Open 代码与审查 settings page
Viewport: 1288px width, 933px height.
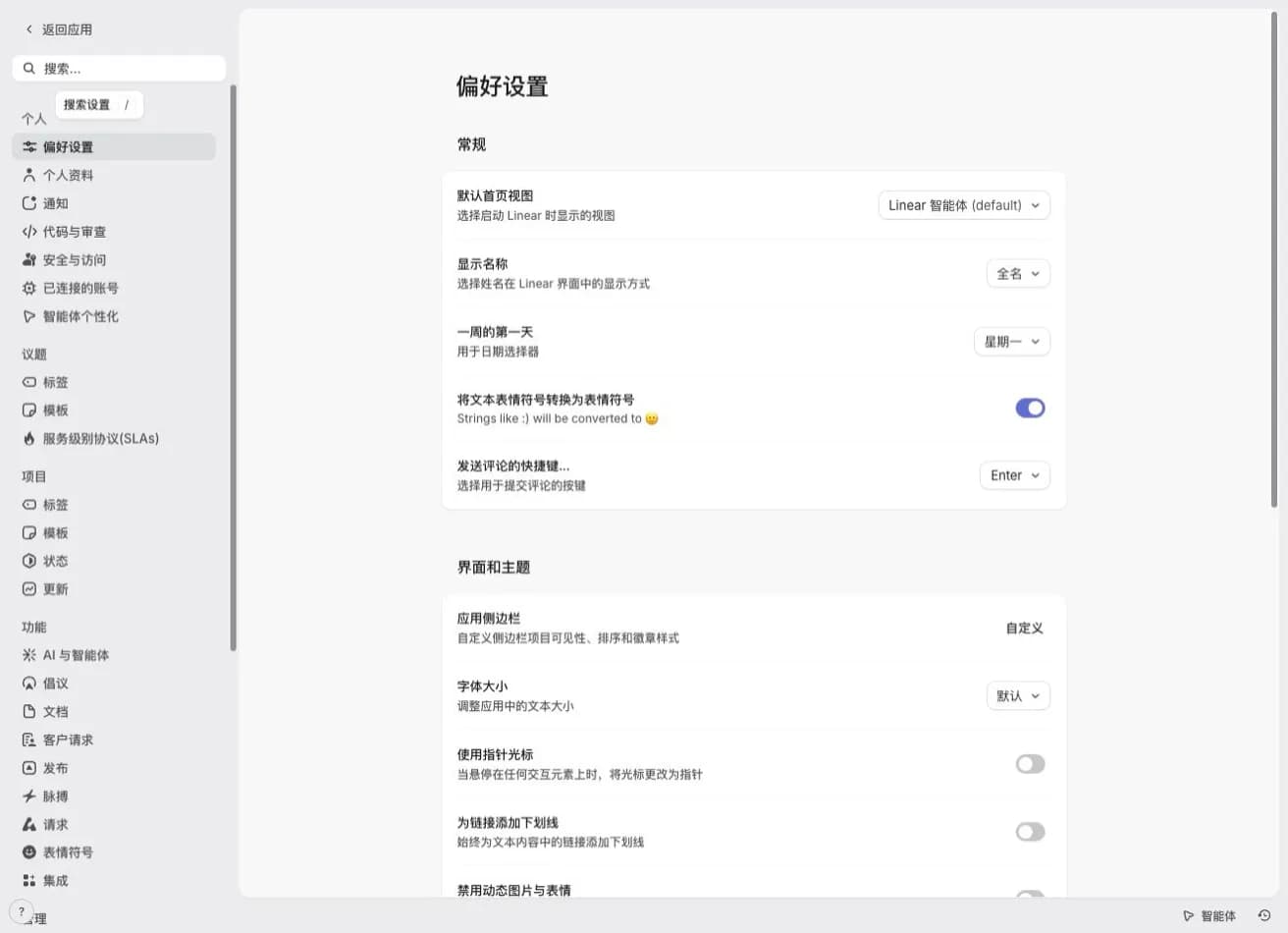[114, 232]
